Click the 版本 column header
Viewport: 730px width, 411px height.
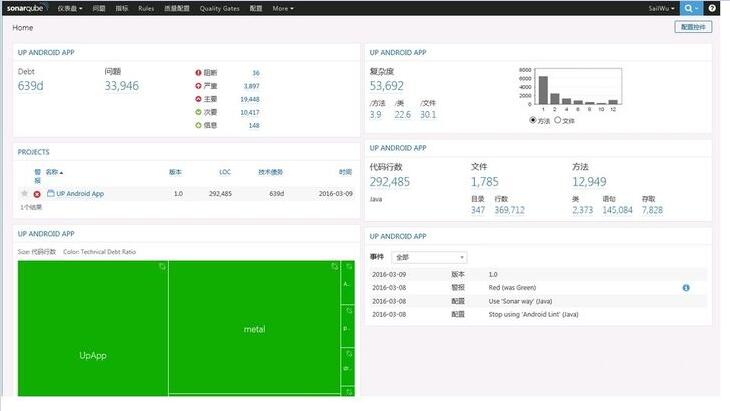pyautogui.click(x=175, y=172)
